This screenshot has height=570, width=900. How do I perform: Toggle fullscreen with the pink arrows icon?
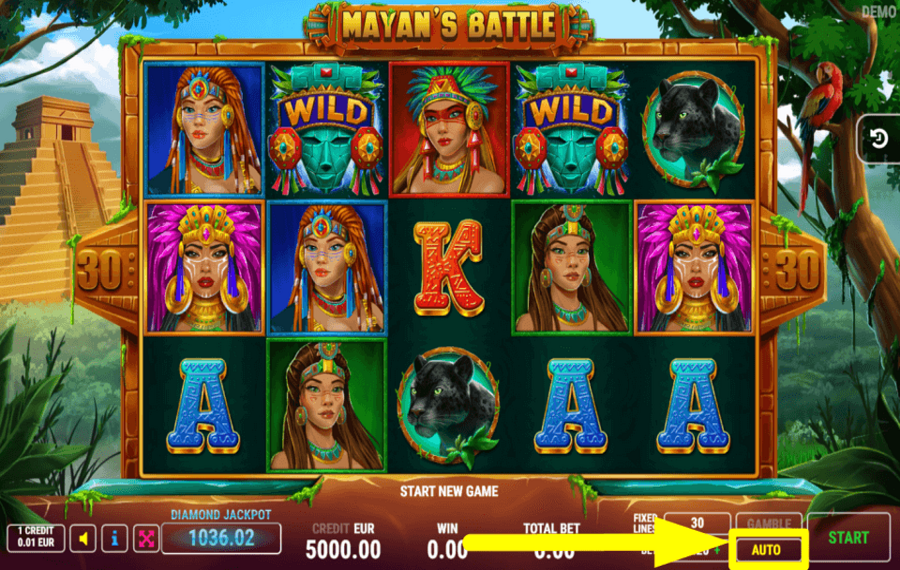[x=146, y=539]
